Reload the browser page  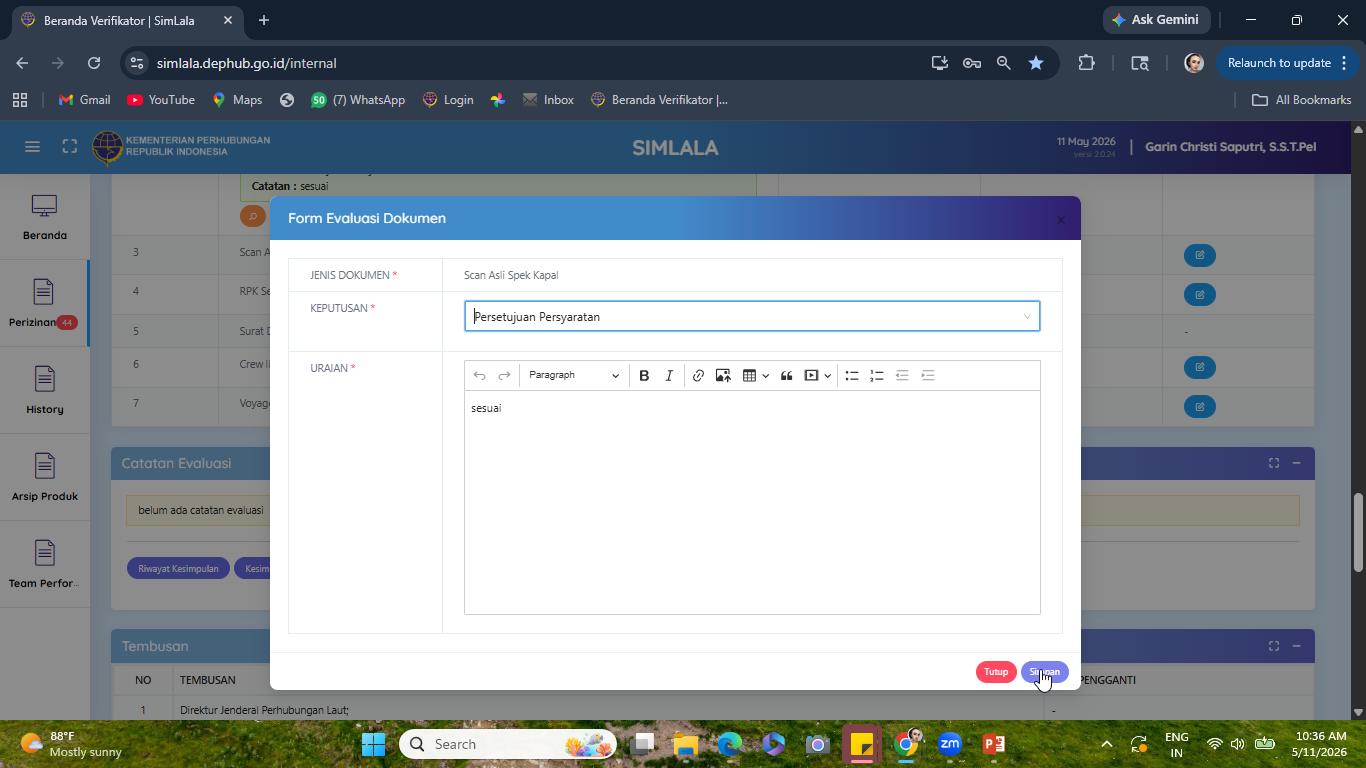pyautogui.click(x=94, y=63)
